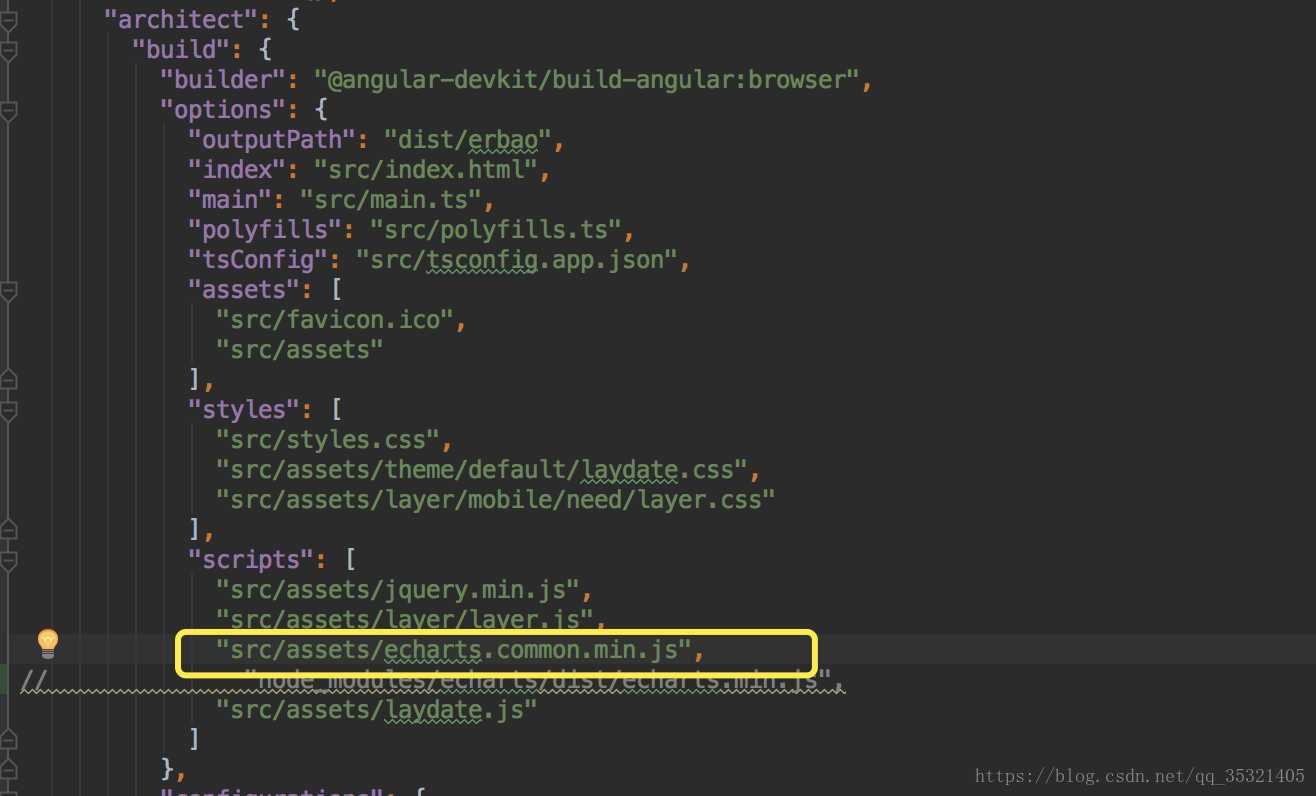Click fold end marker of scripts array
Image resolution: width=1316 pixels, height=796 pixels.
pos(8,740)
